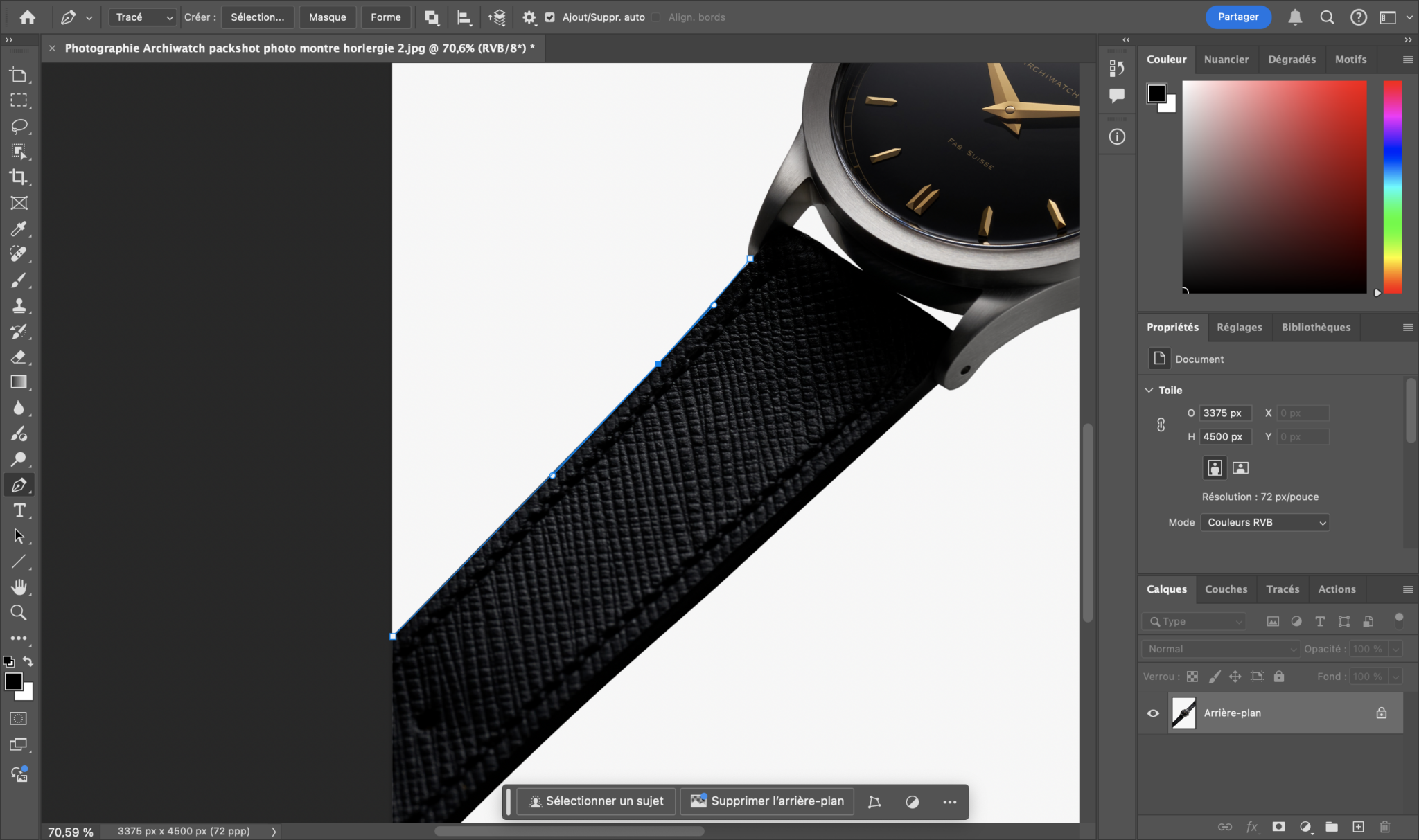Open the Normal blend mode dropdown

coord(1221,649)
